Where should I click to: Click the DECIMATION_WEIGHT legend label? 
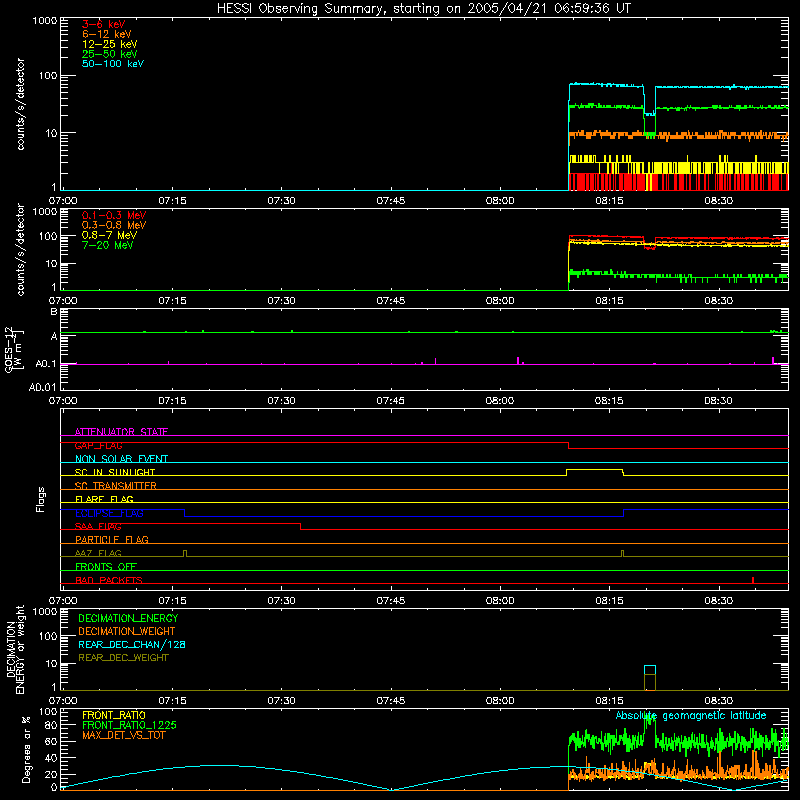point(127,632)
